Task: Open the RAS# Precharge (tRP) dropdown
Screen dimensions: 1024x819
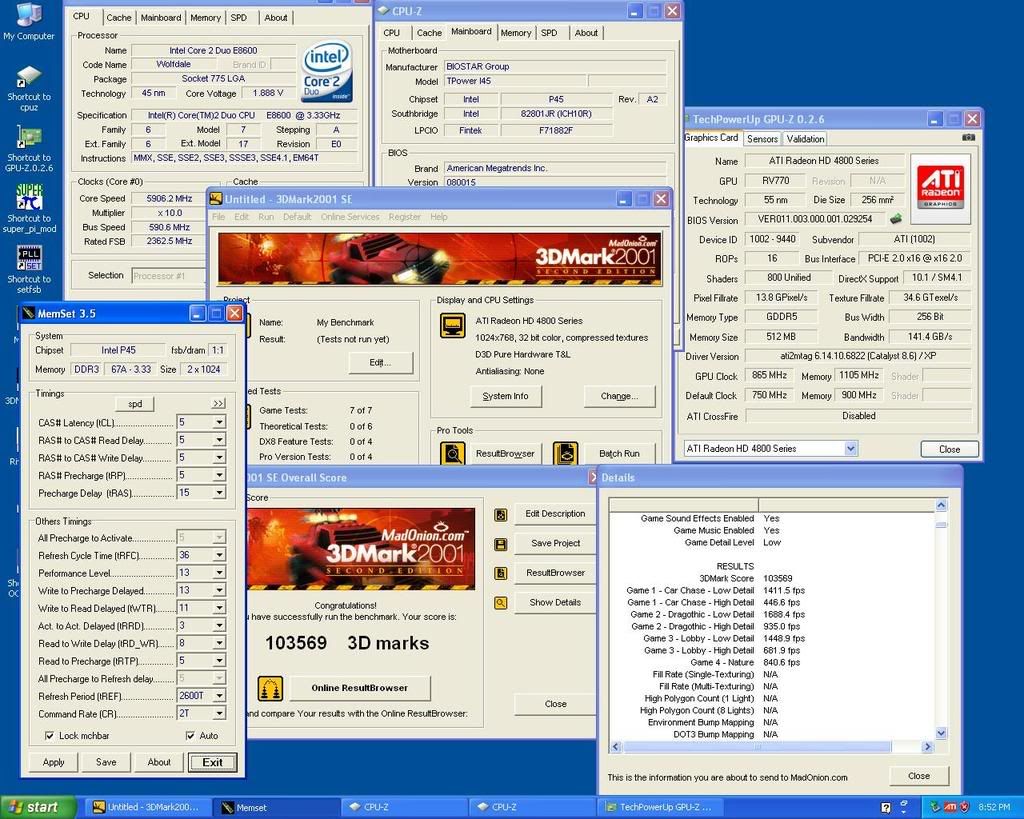Action: tap(219, 475)
